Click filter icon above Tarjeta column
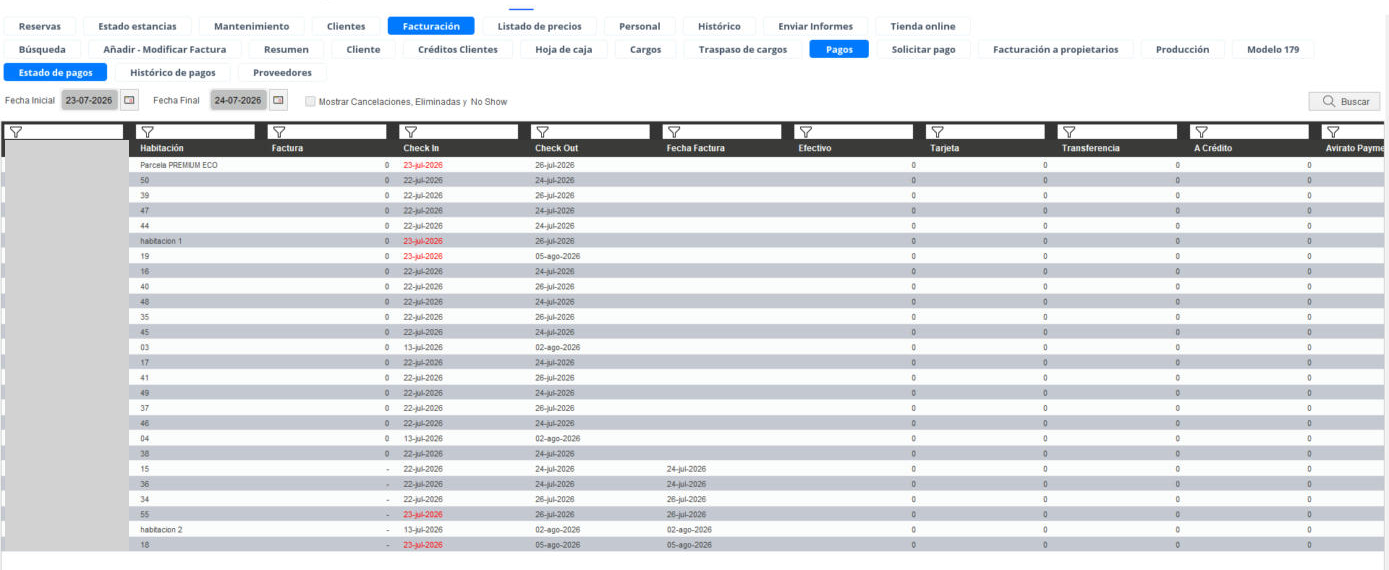The image size is (1389, 570). tap(937, 131)
